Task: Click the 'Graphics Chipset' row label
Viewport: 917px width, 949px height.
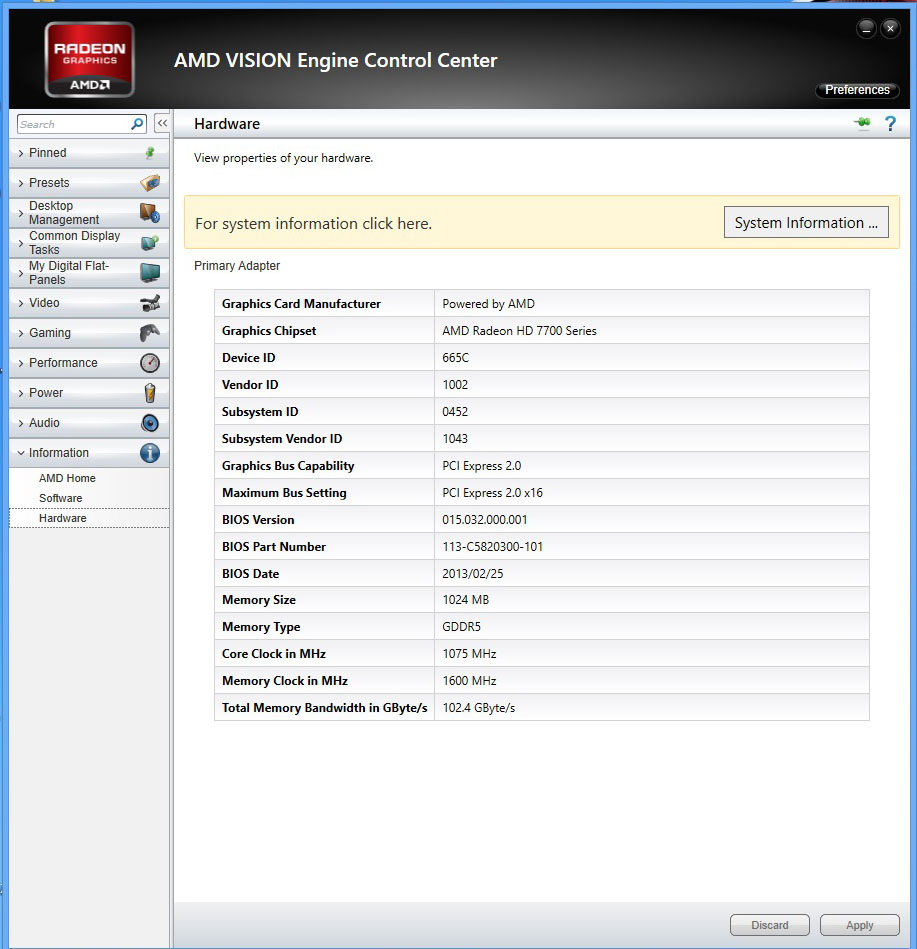Action: (269, 331)
